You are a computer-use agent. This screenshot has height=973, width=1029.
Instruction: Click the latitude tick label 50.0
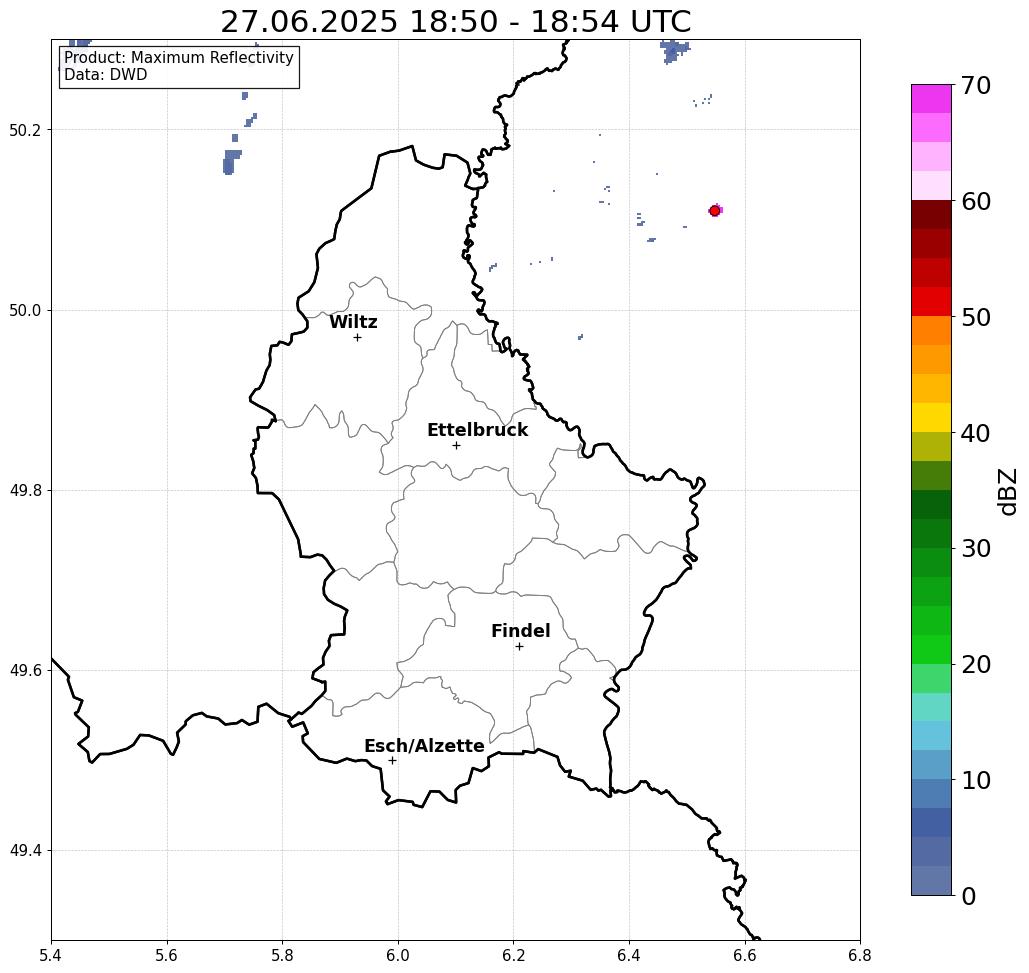click(25, 310)
